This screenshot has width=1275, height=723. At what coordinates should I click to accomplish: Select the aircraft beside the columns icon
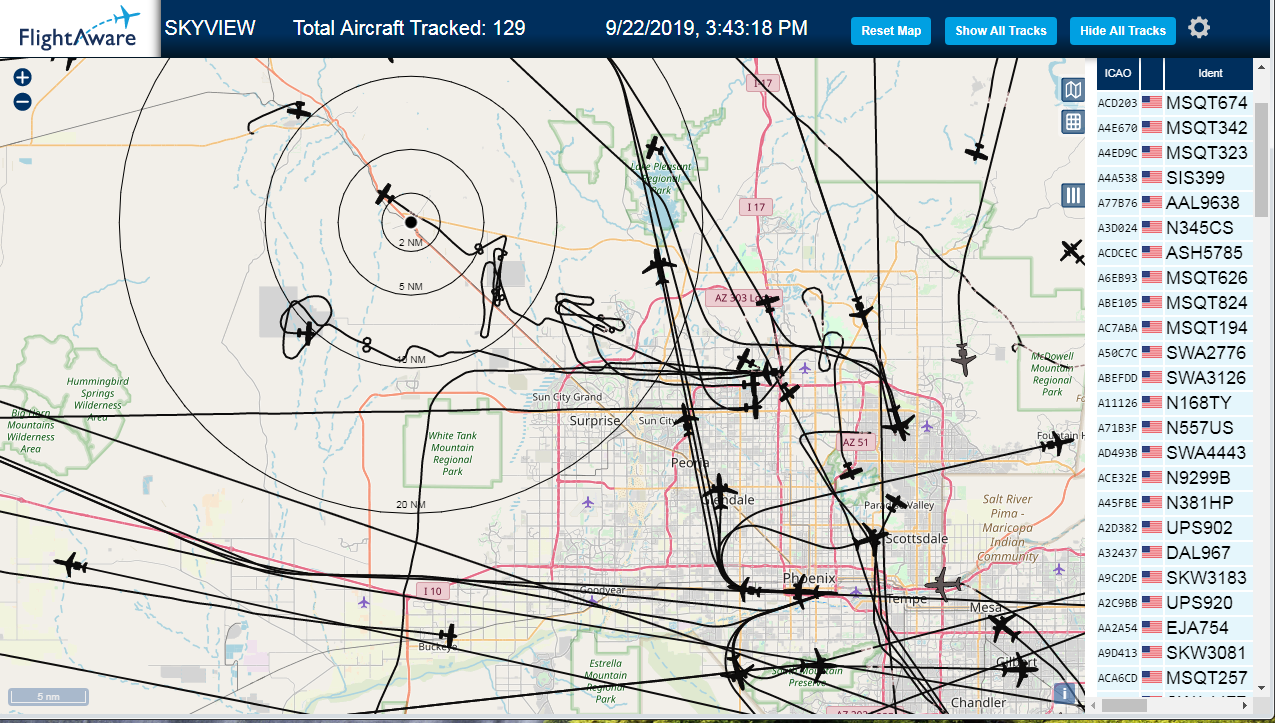[x=1071, y=251]
